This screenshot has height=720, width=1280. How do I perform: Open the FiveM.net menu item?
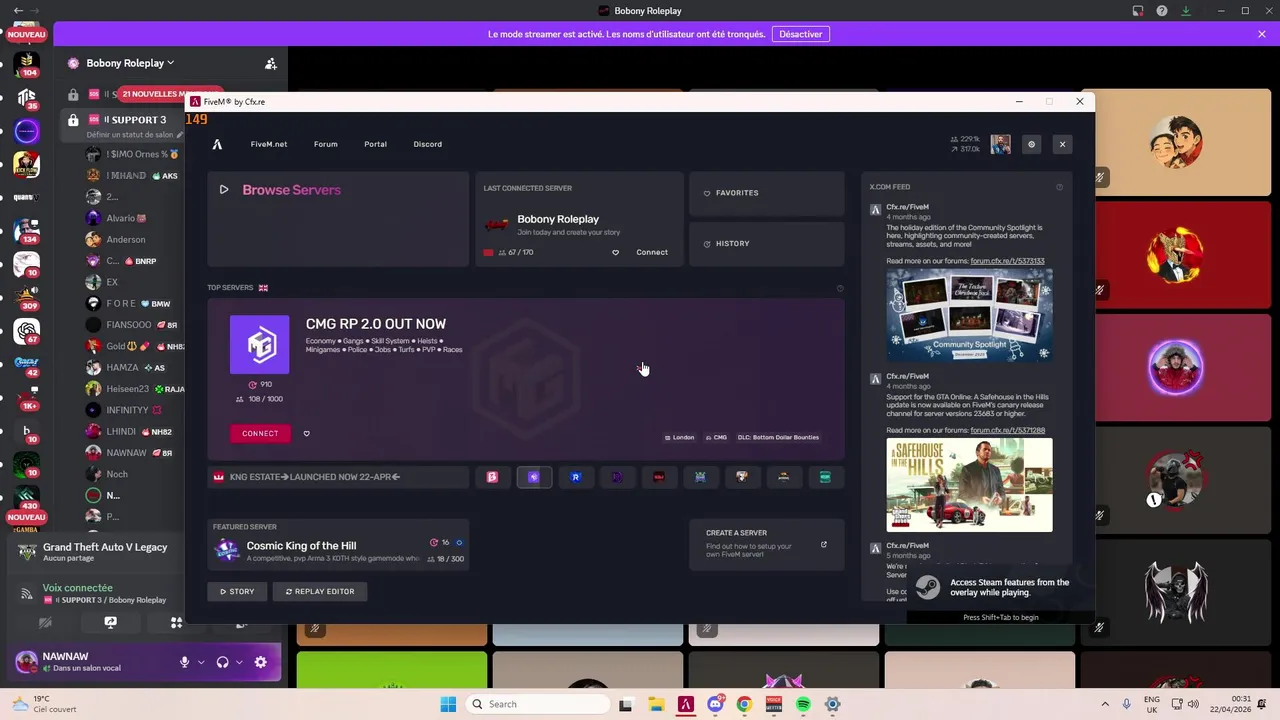tap(269, 144)
